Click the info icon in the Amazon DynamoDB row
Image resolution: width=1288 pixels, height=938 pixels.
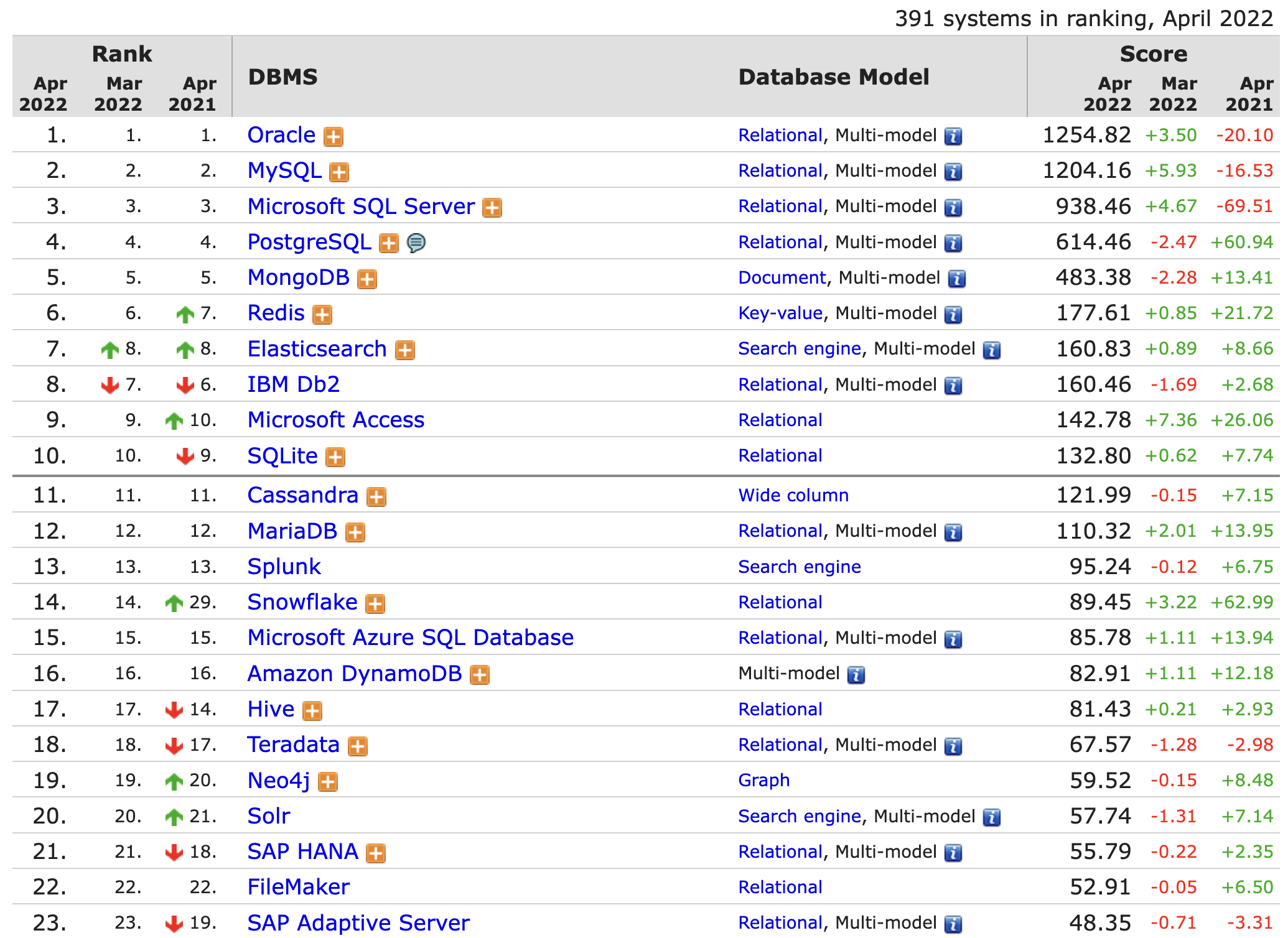[x=856, y=675]
